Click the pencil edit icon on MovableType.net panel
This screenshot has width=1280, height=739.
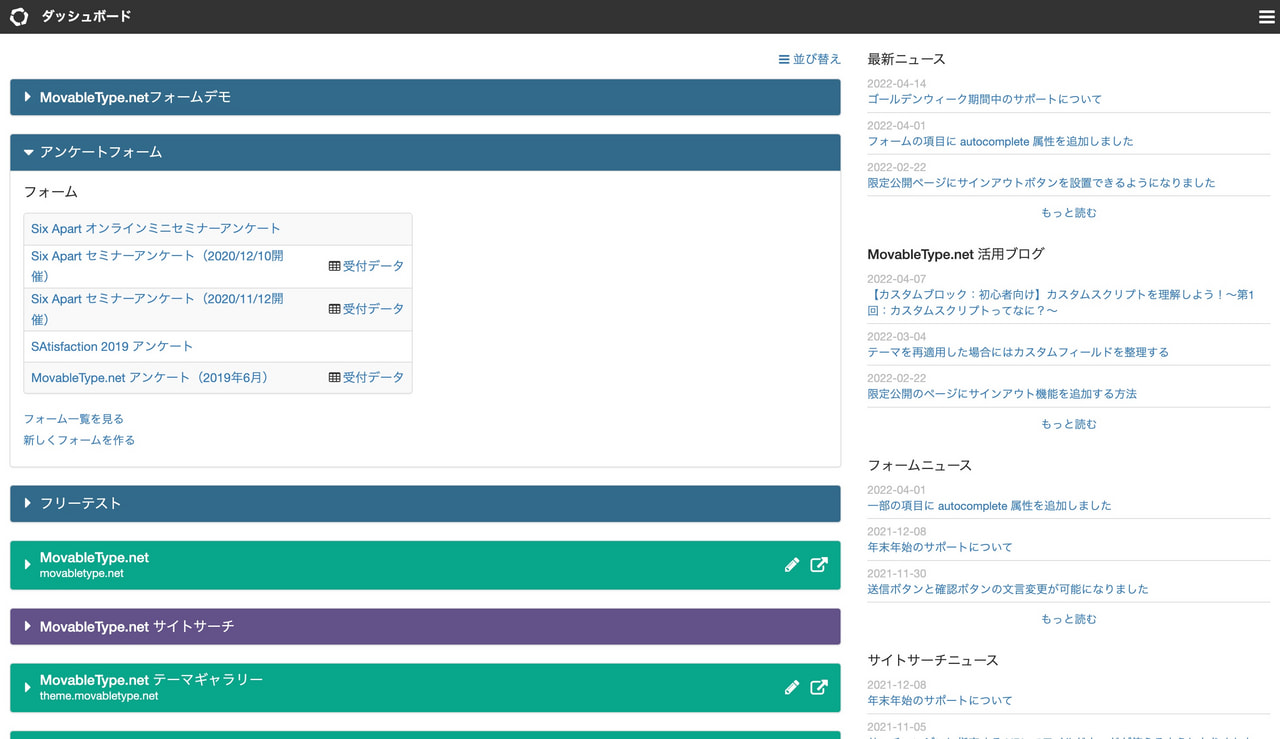[x=791, y=565]
